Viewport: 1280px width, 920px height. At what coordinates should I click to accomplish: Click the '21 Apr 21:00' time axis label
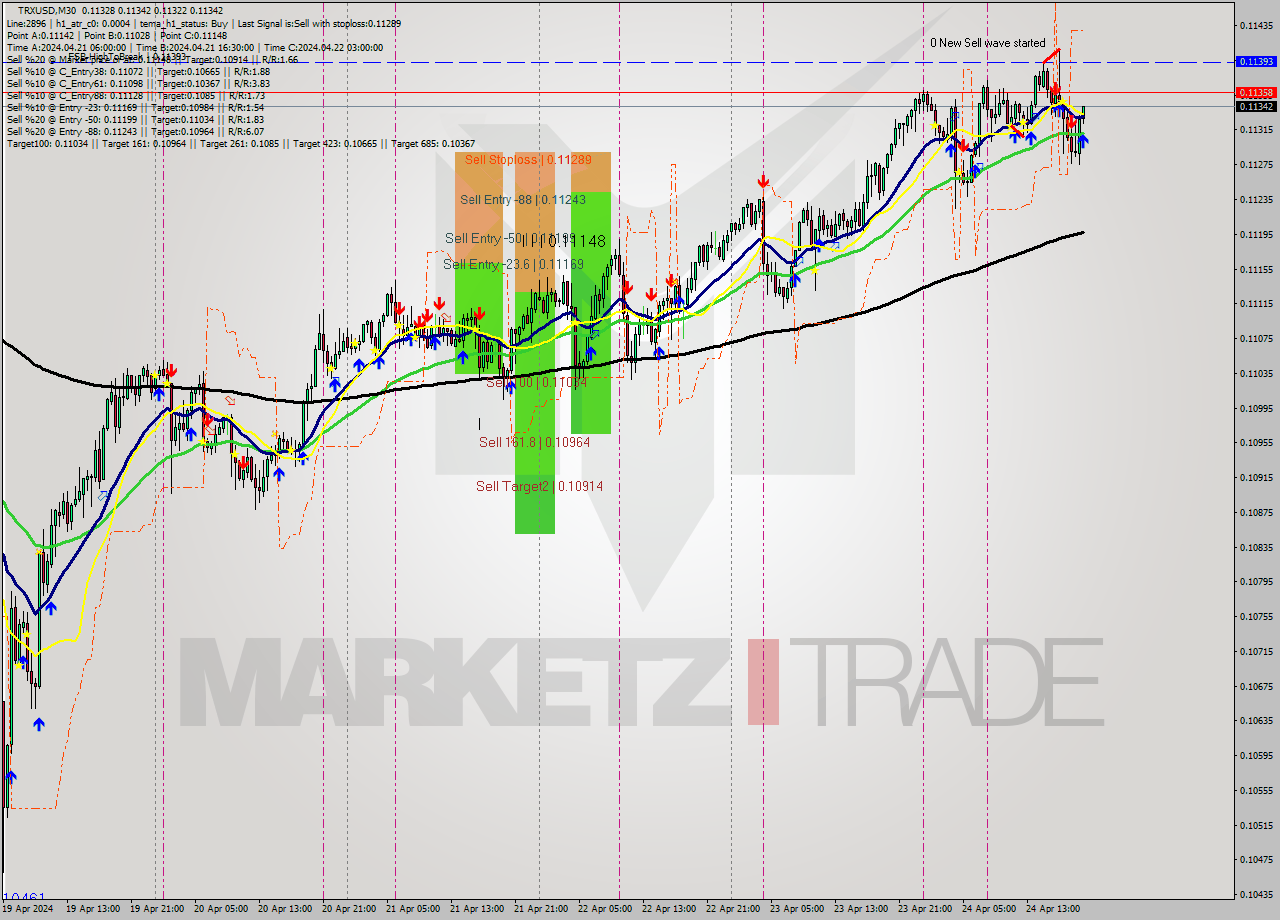coord(540,909)
